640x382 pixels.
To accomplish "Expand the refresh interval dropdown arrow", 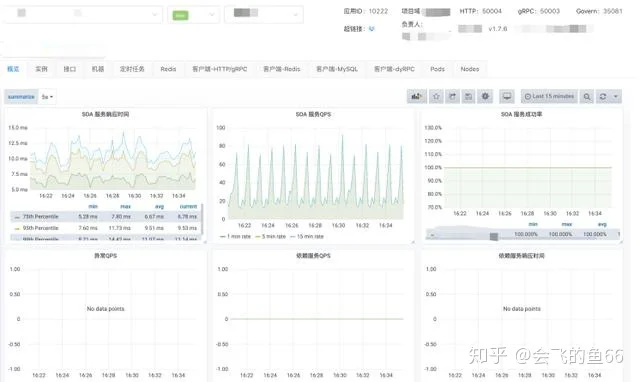I will point(616,96).
